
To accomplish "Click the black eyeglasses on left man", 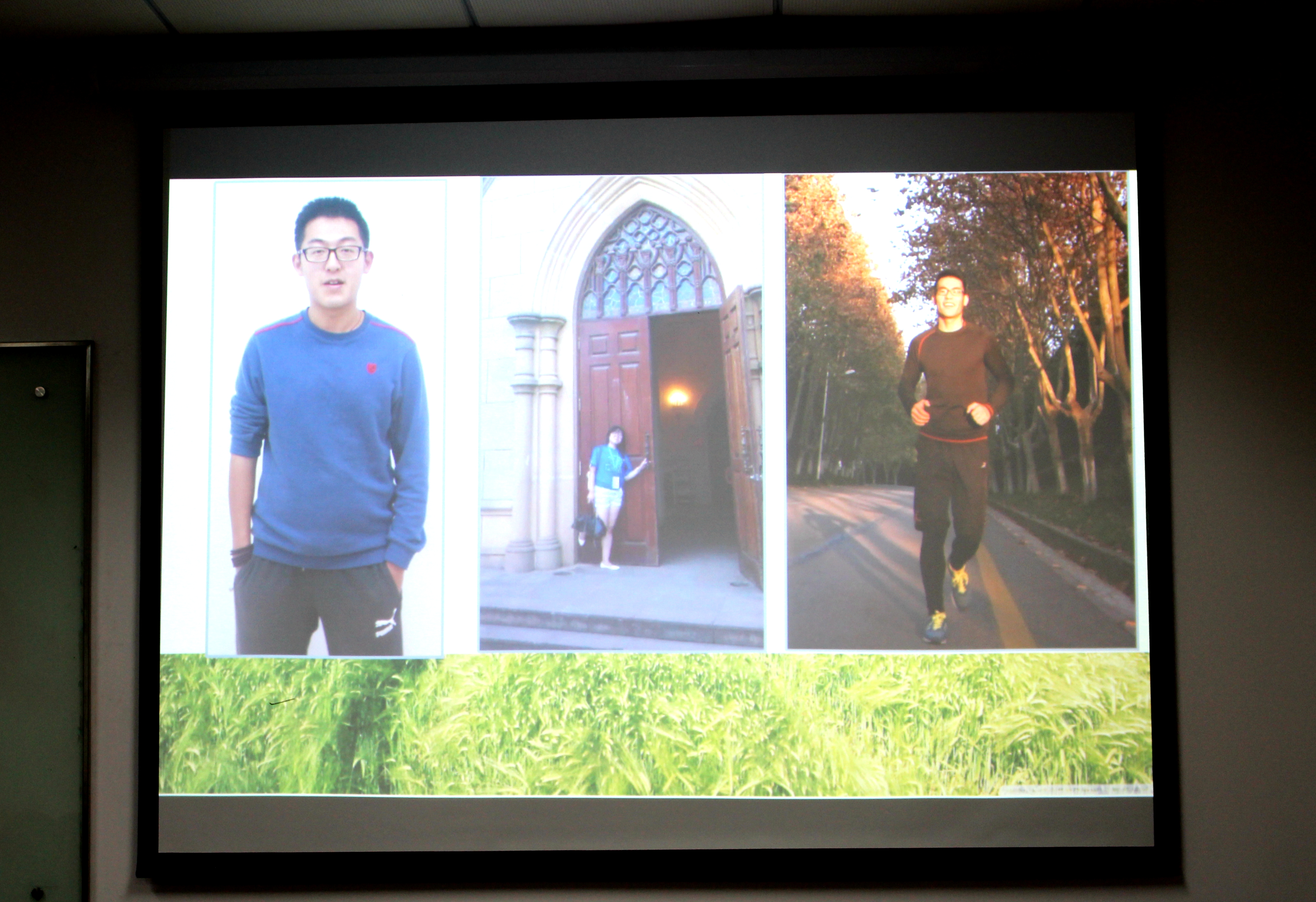I will click(x=332, y=253).
